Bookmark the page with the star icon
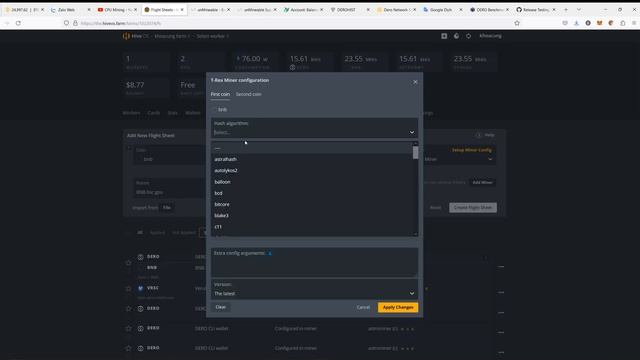Viewport: 640px width, 360px height. pos(517,23)
